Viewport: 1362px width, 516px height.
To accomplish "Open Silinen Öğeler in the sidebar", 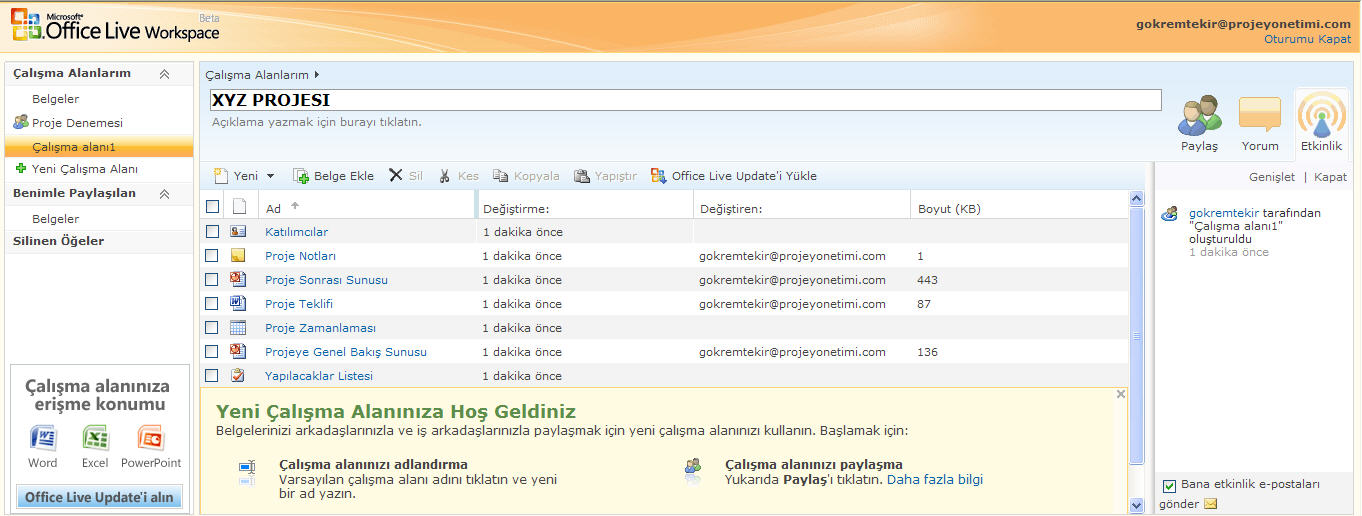I will coord(58,241).
